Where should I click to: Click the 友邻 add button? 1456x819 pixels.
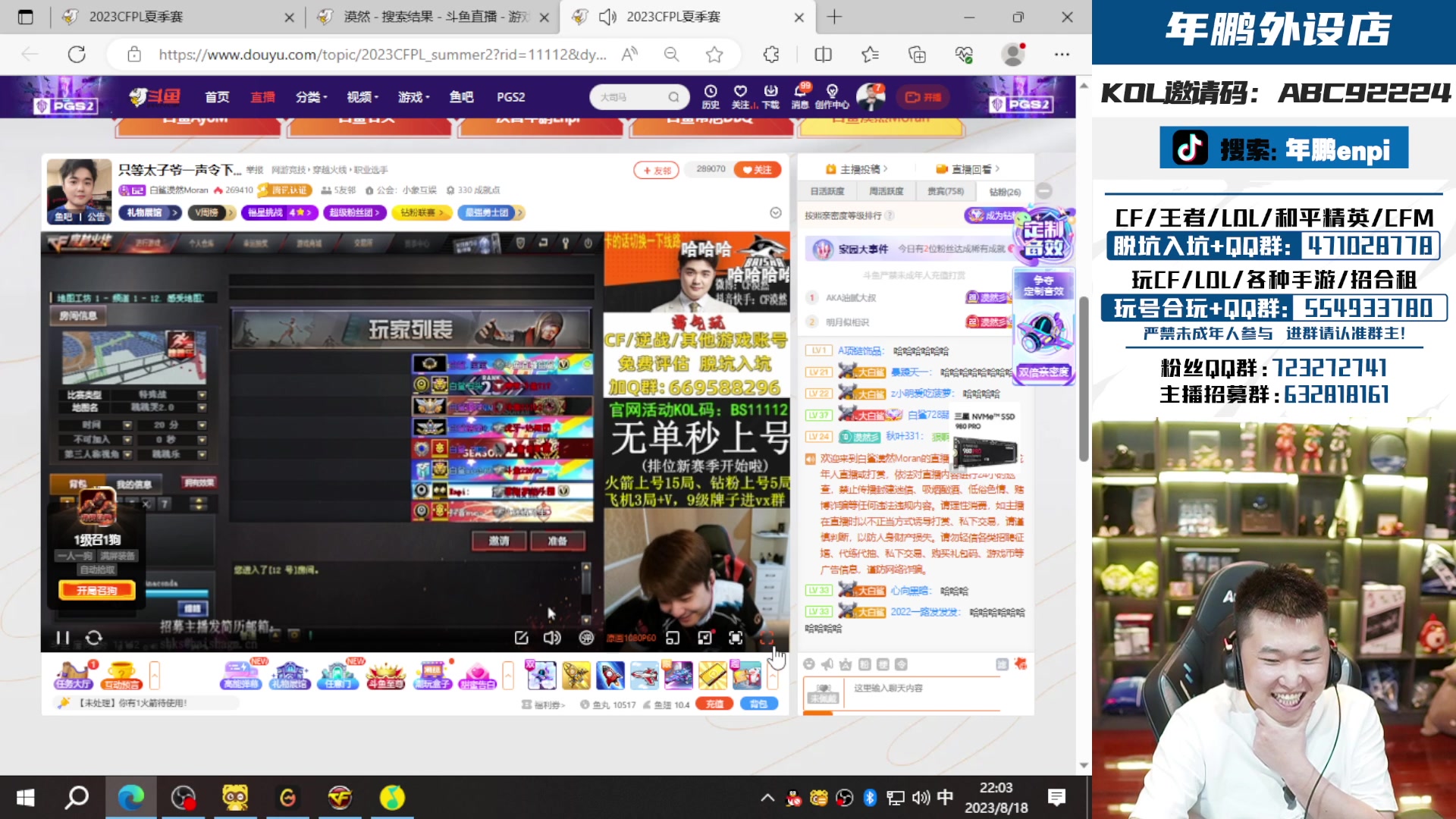[x=657, y=170]
